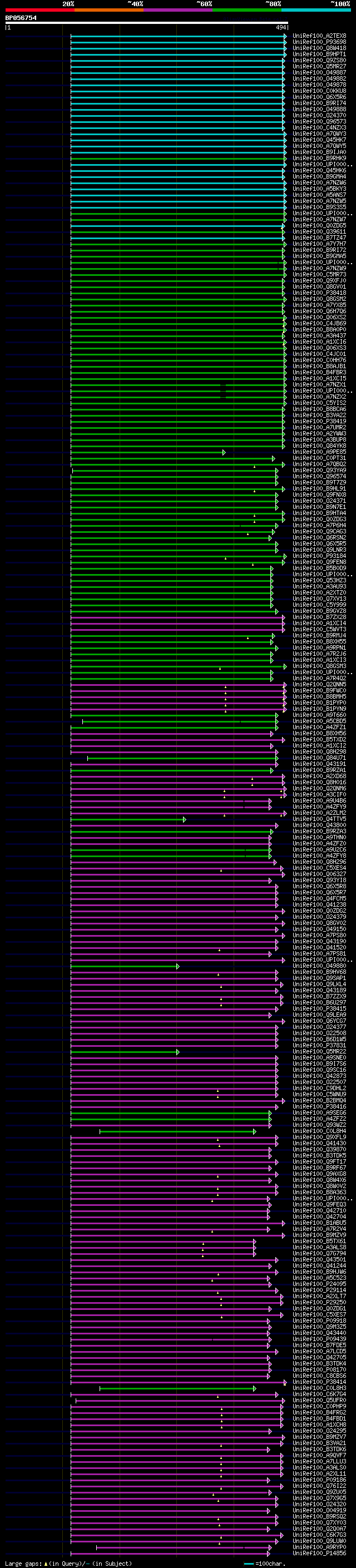Viewport: 356px width, 1568px height.
Task: Select hit label UniRef100_P38414
Action: pos(319,1382)
